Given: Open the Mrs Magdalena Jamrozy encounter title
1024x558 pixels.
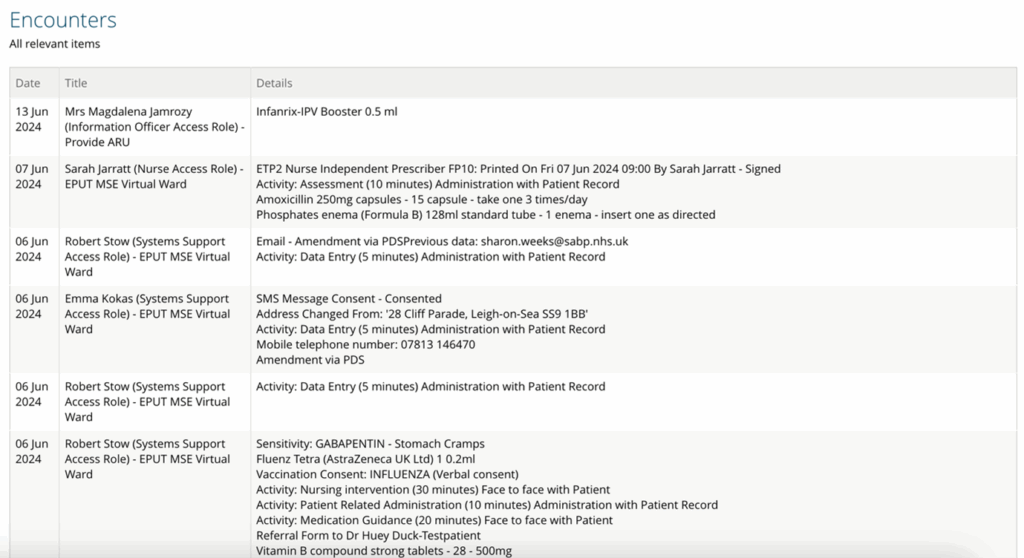Looking at the screenshot, I should [155, 127].
